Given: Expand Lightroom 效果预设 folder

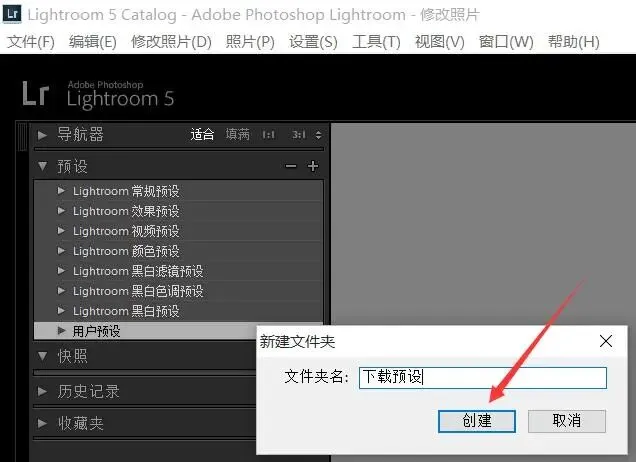Looking at the screenshot, I should click(x=61, y=211).
